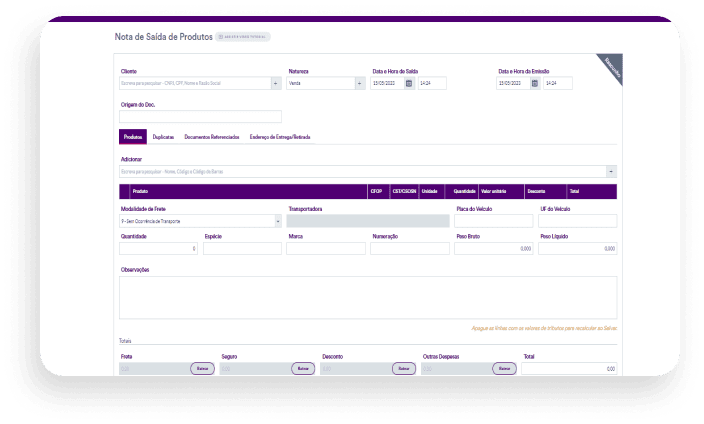Click the Ratear button for Frete
The image size is (704, 424).
[202, 369]
